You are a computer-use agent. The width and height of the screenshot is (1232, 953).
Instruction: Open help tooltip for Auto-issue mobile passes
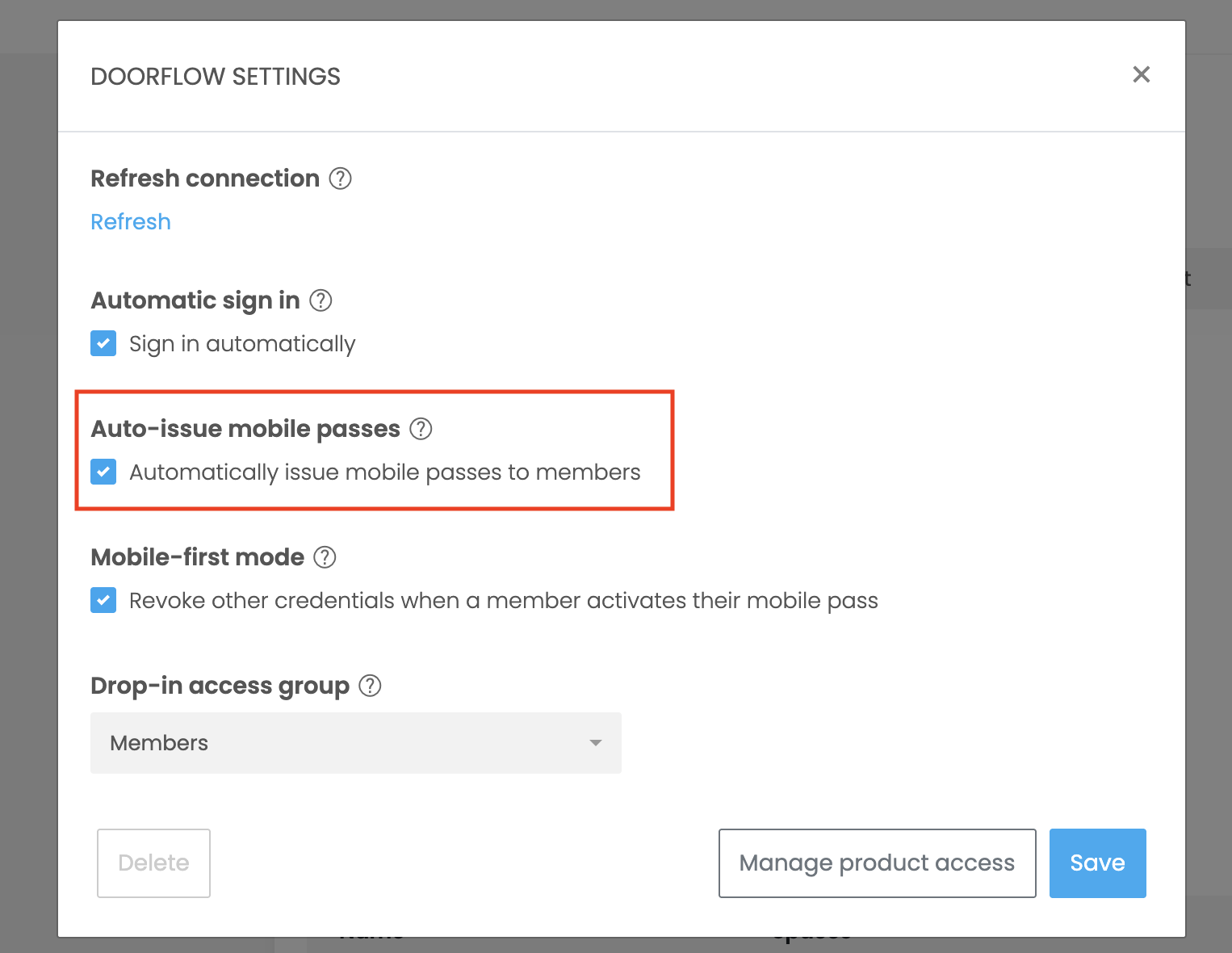pyautogui.click(x=421, y=429)
